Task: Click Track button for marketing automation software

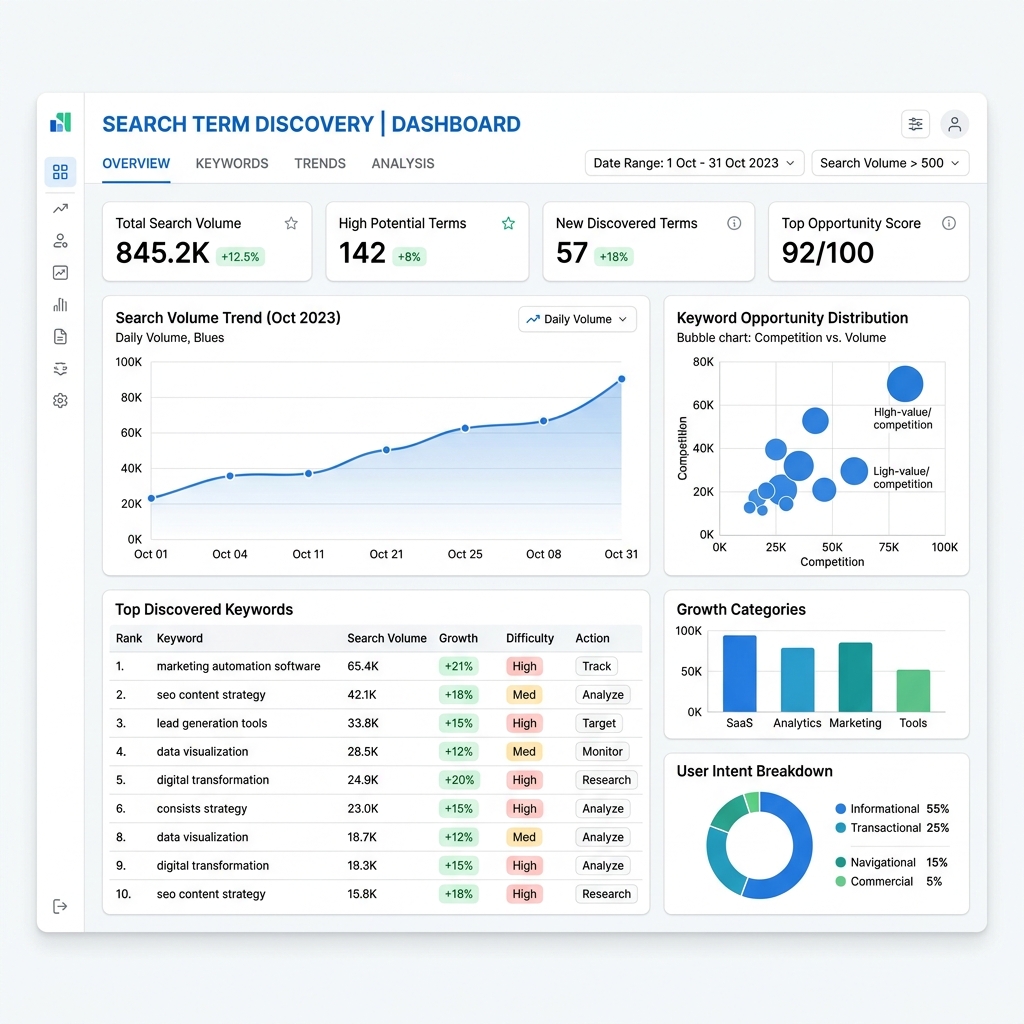Action: pos(597,666)
